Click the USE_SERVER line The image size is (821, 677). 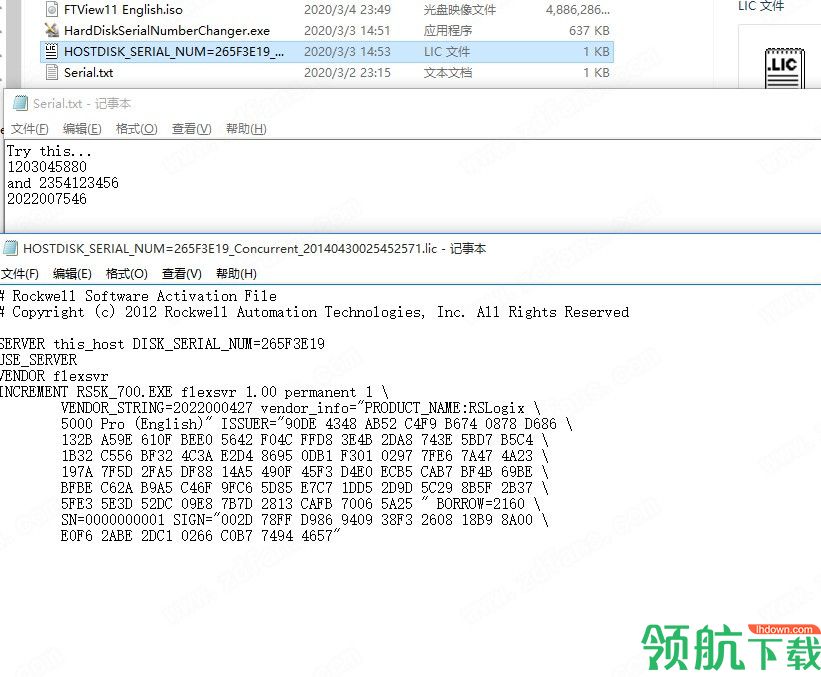point(38,360)
